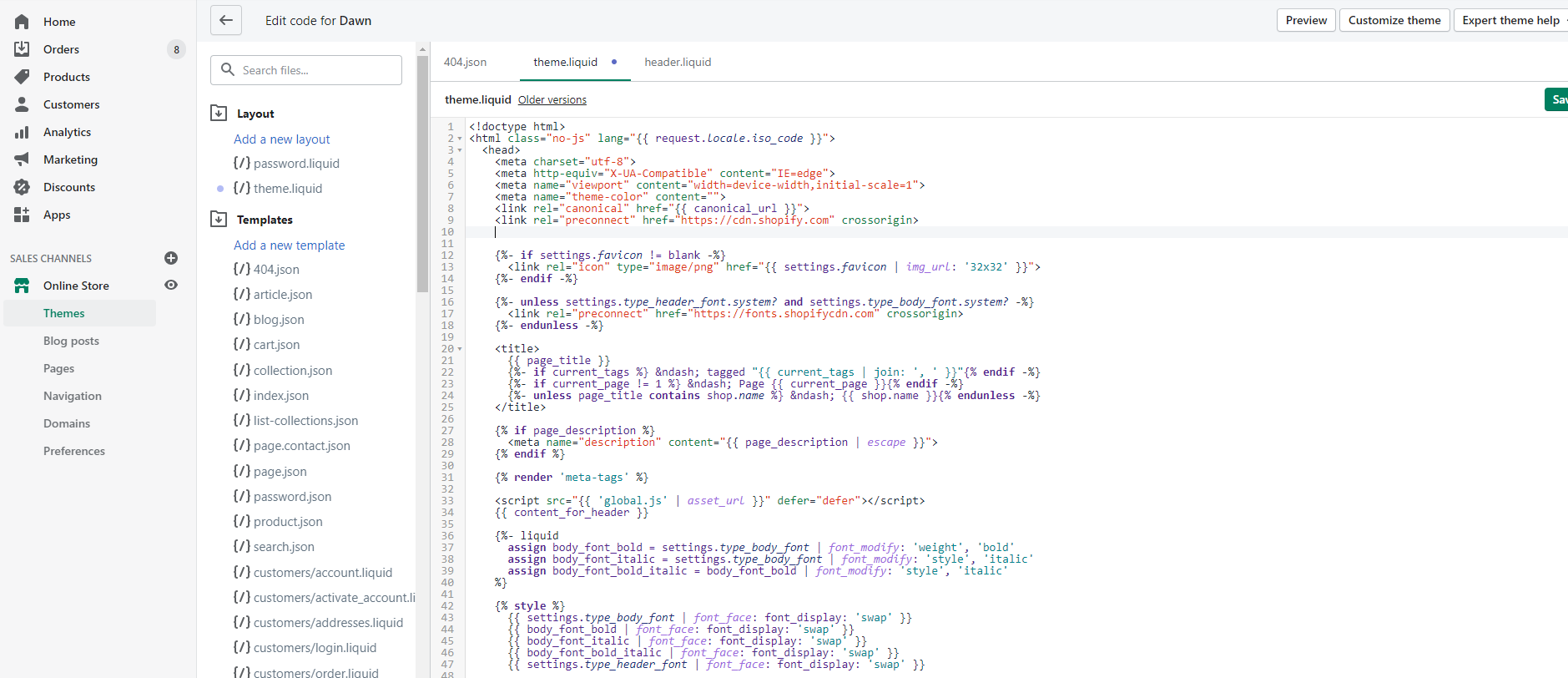
Task: Fold code at line 2 arrow
Action: point(460,139)
